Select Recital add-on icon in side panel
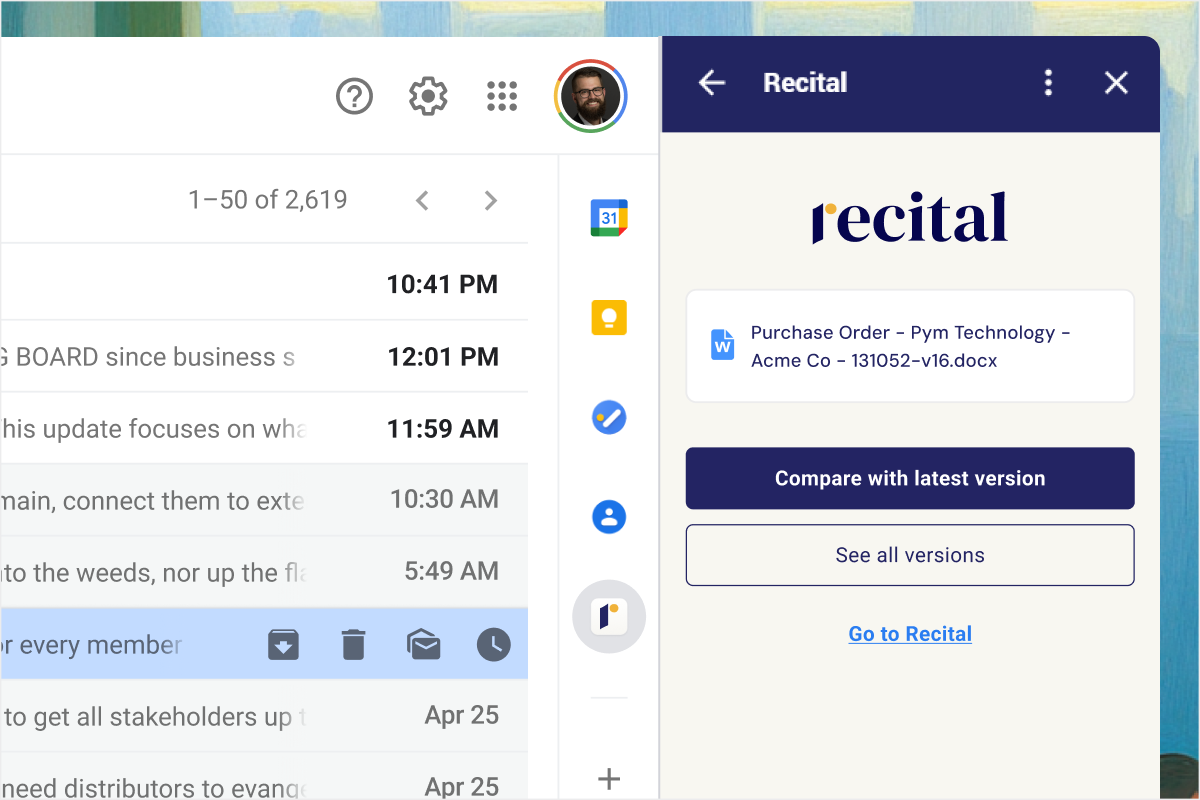The height and width of the screenshot is (800, 1200). [609, 617]
